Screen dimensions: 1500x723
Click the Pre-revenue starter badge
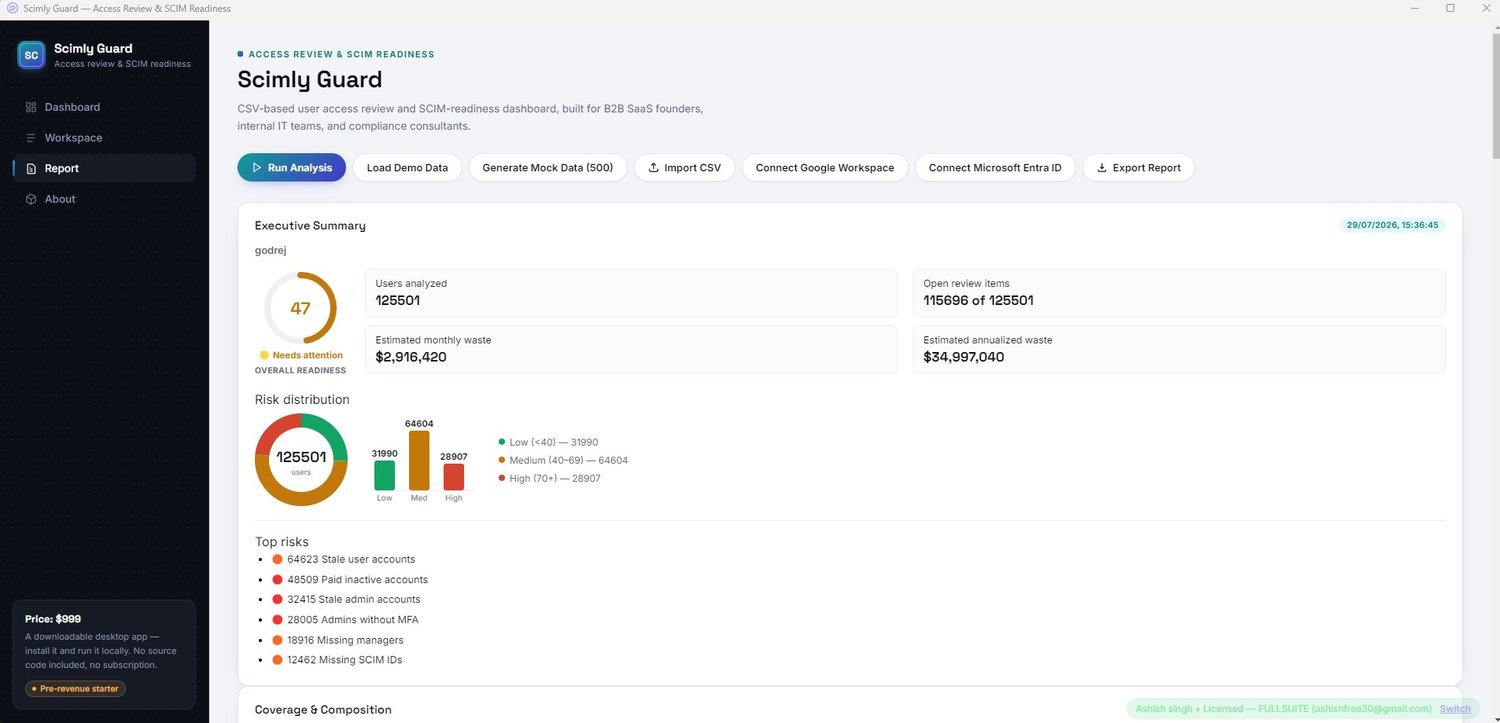pyautogui.click(x=76, y=689)
